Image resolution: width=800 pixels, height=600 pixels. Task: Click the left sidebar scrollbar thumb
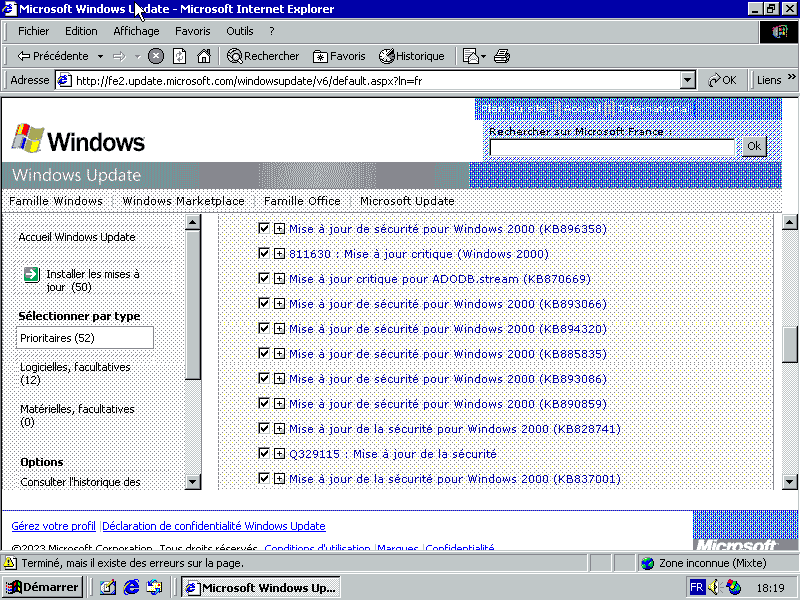tap(193, 305)
